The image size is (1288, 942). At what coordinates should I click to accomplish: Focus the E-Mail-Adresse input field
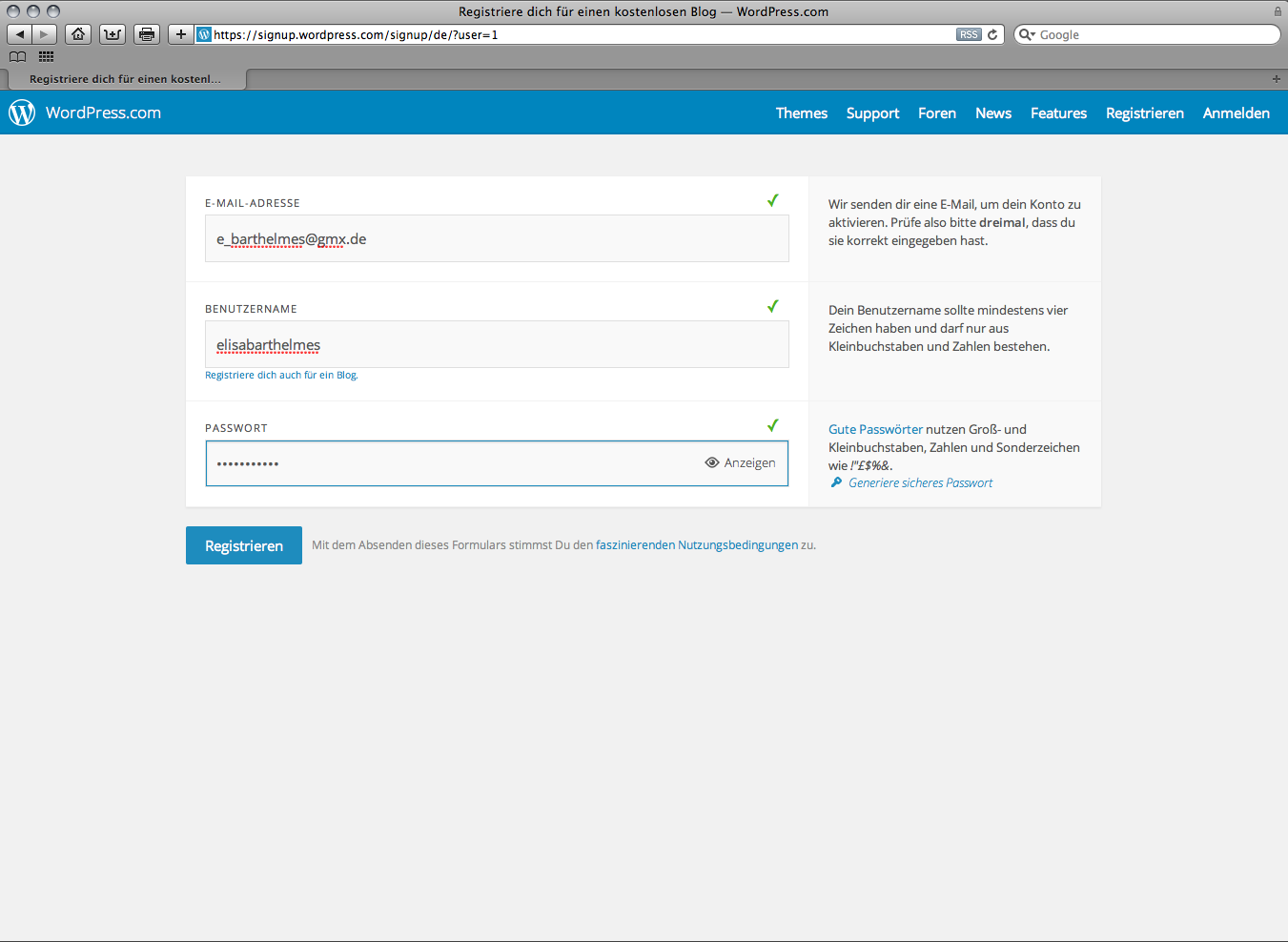[x=497, y=239]
